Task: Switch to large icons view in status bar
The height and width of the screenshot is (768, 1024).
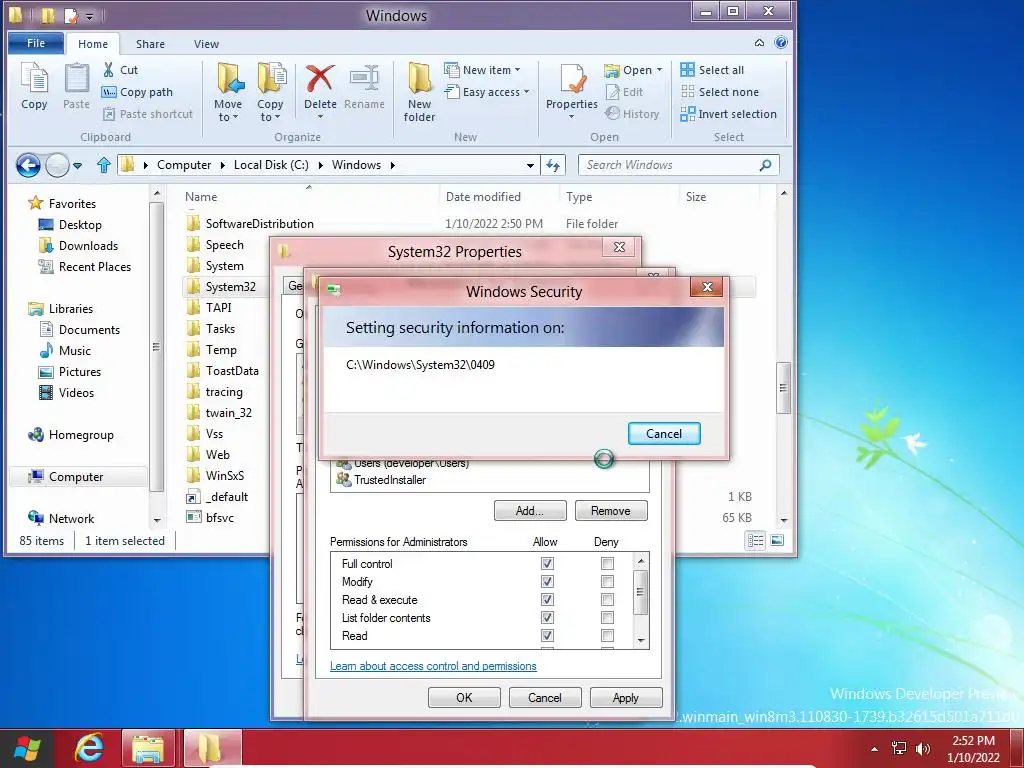Action: click(776, 540)
